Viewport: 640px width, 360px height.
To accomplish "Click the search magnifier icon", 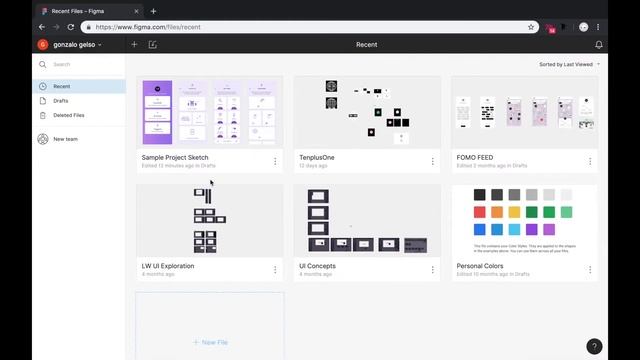I will [x=42, y=64].
